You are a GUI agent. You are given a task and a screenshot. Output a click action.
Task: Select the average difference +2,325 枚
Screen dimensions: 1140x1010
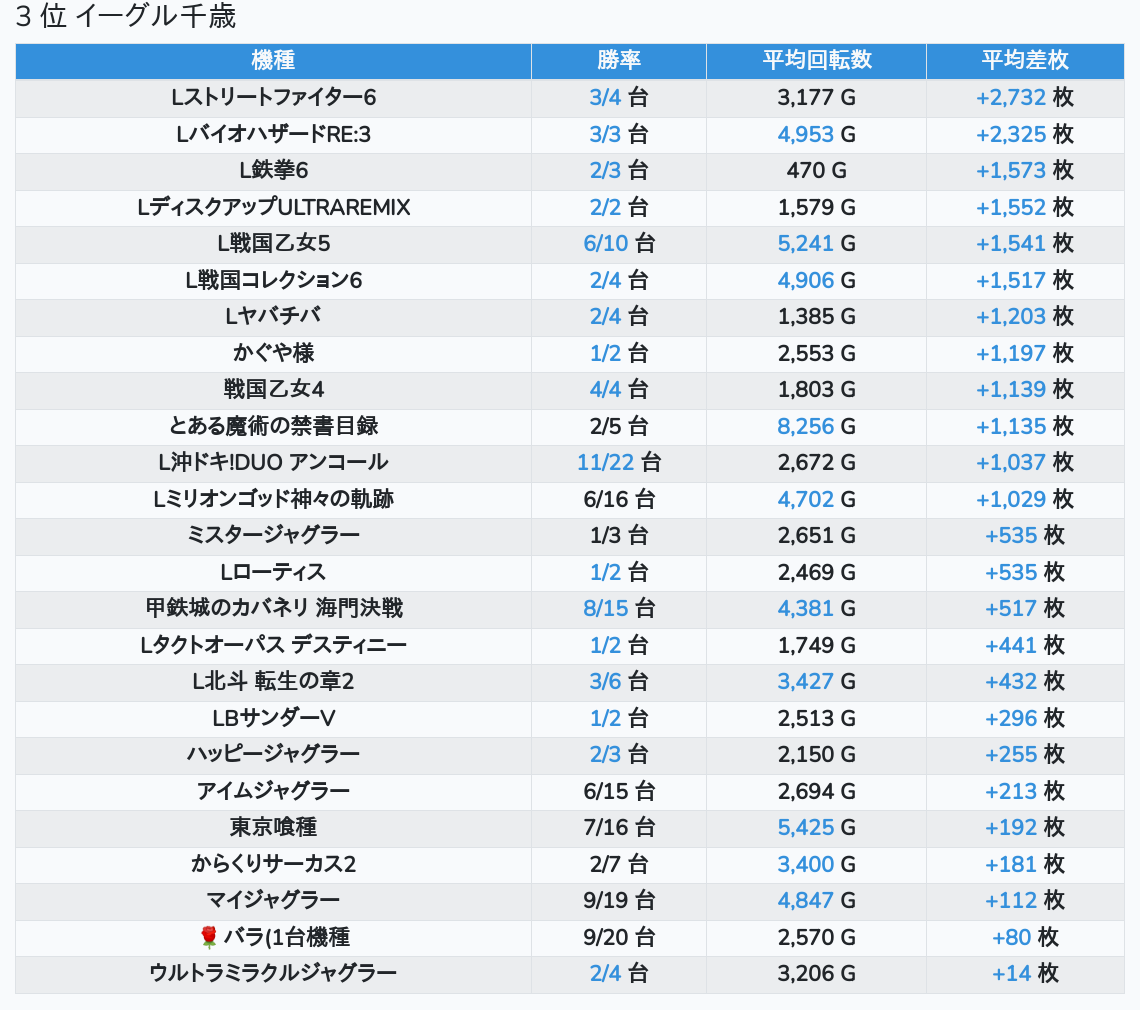coord(1025,135)
